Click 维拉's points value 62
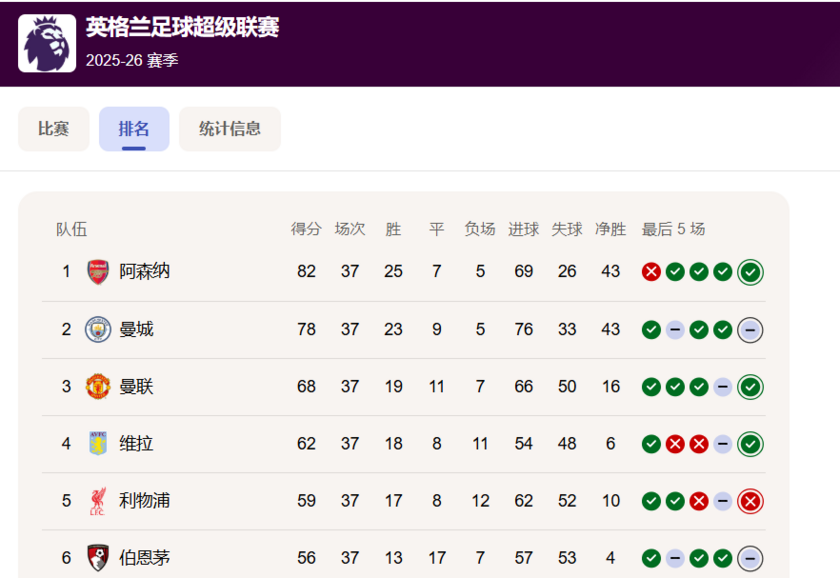The image size is (840, 578). coord(306,444)
